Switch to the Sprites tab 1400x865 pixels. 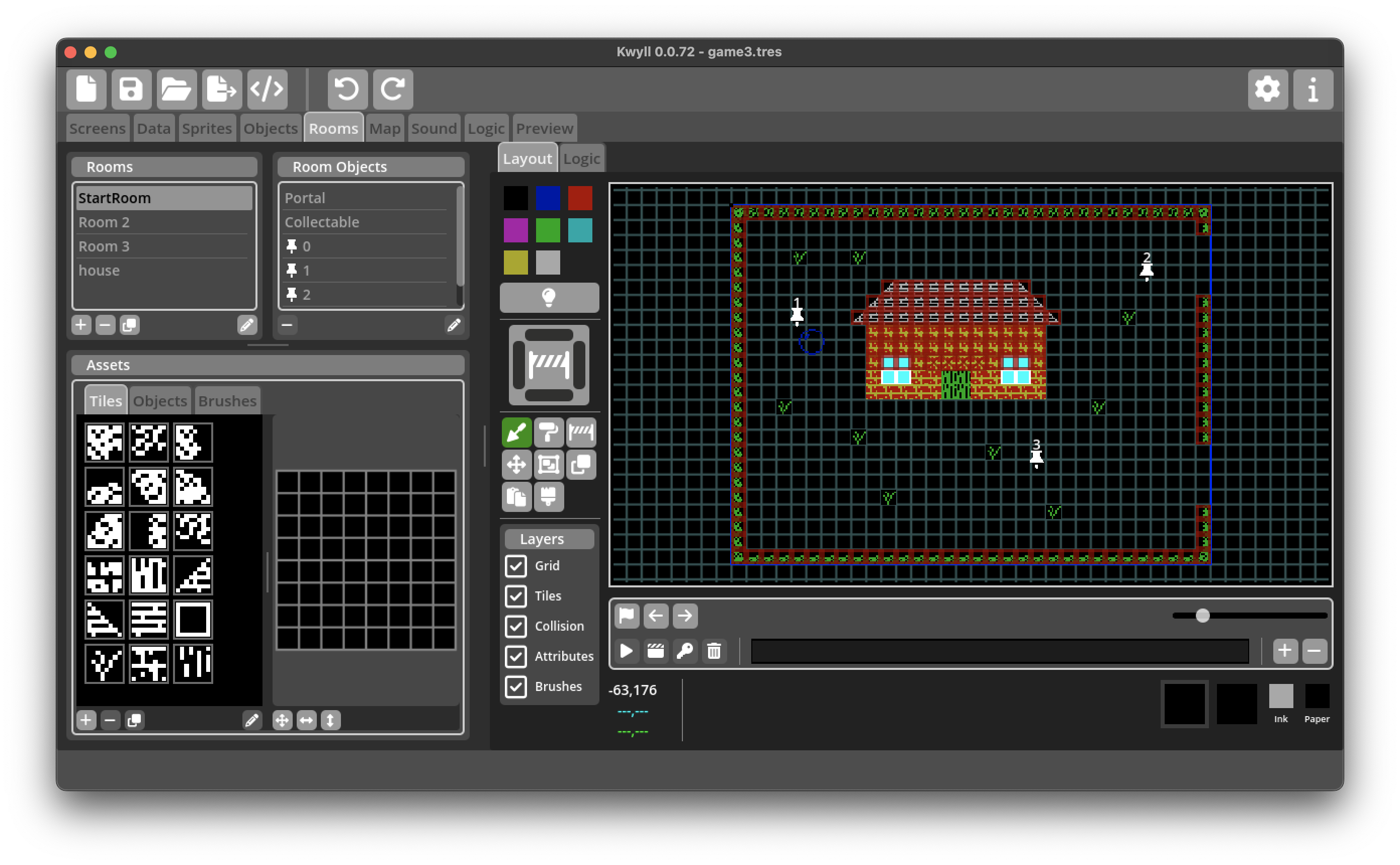point(207,128)
